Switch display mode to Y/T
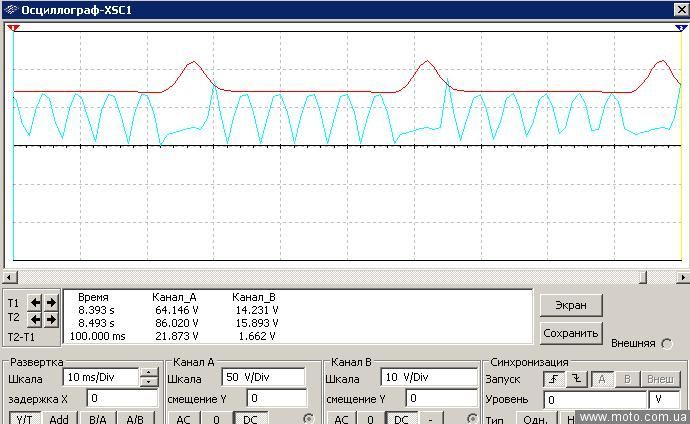This screenshot has width=690, height=424. (x=24, y=418)
